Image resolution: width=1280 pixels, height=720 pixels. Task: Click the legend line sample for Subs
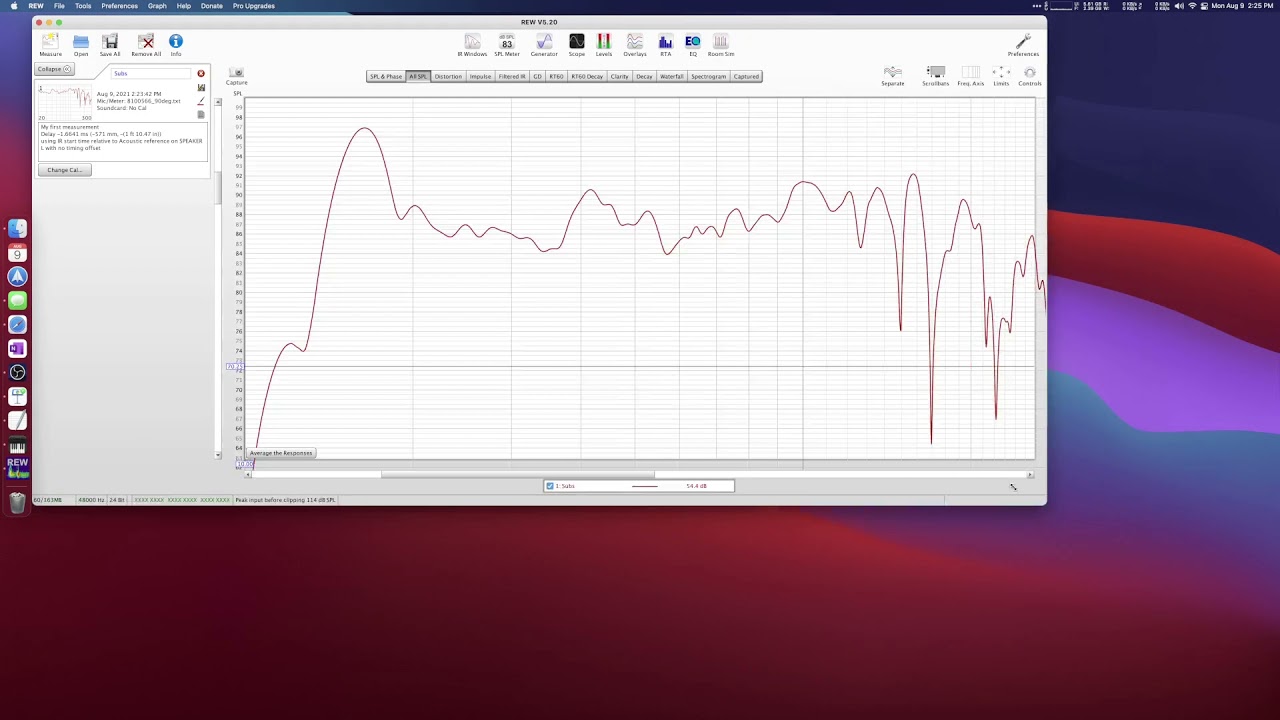click(x=645, y=486)
